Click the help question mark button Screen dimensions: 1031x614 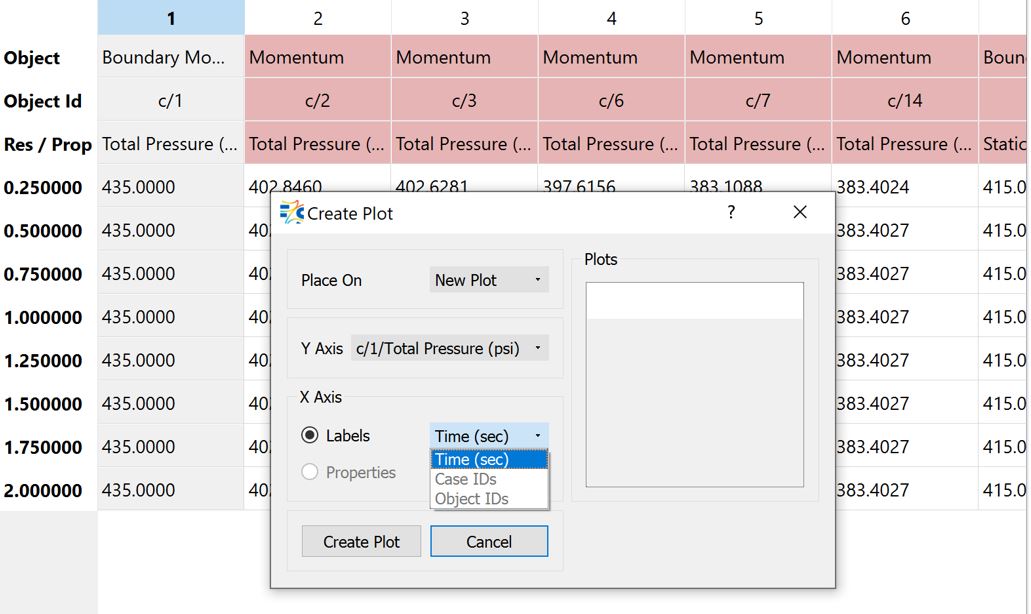coord(731,213)
